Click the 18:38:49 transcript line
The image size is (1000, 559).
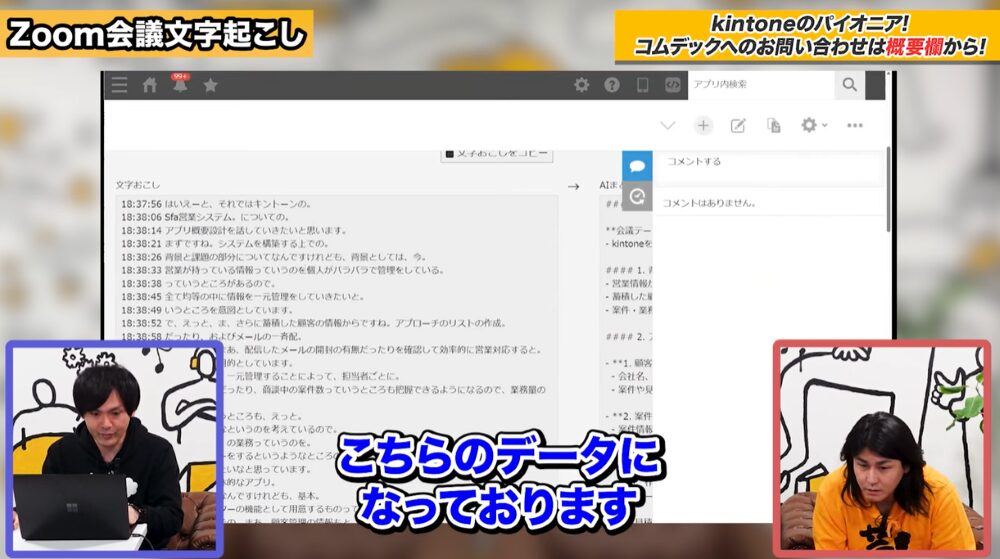(x=208, y=310)
